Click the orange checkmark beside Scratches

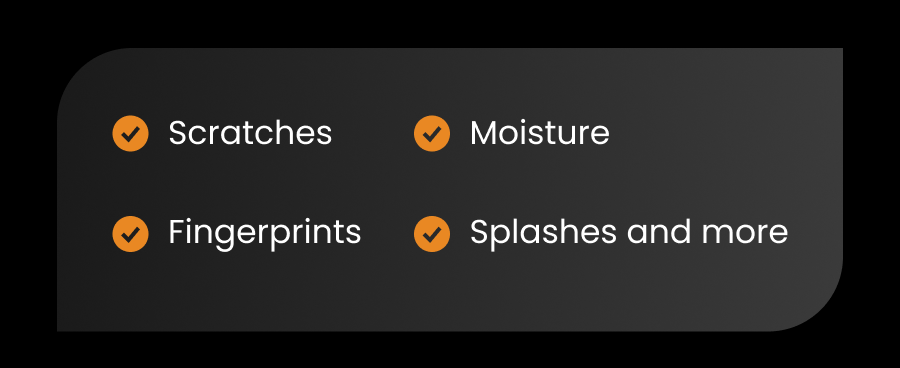point(130,133)
